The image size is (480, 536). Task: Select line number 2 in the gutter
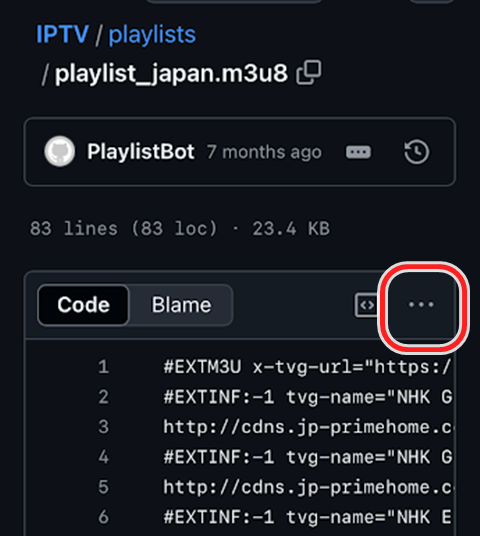click(x=103, y=397)
